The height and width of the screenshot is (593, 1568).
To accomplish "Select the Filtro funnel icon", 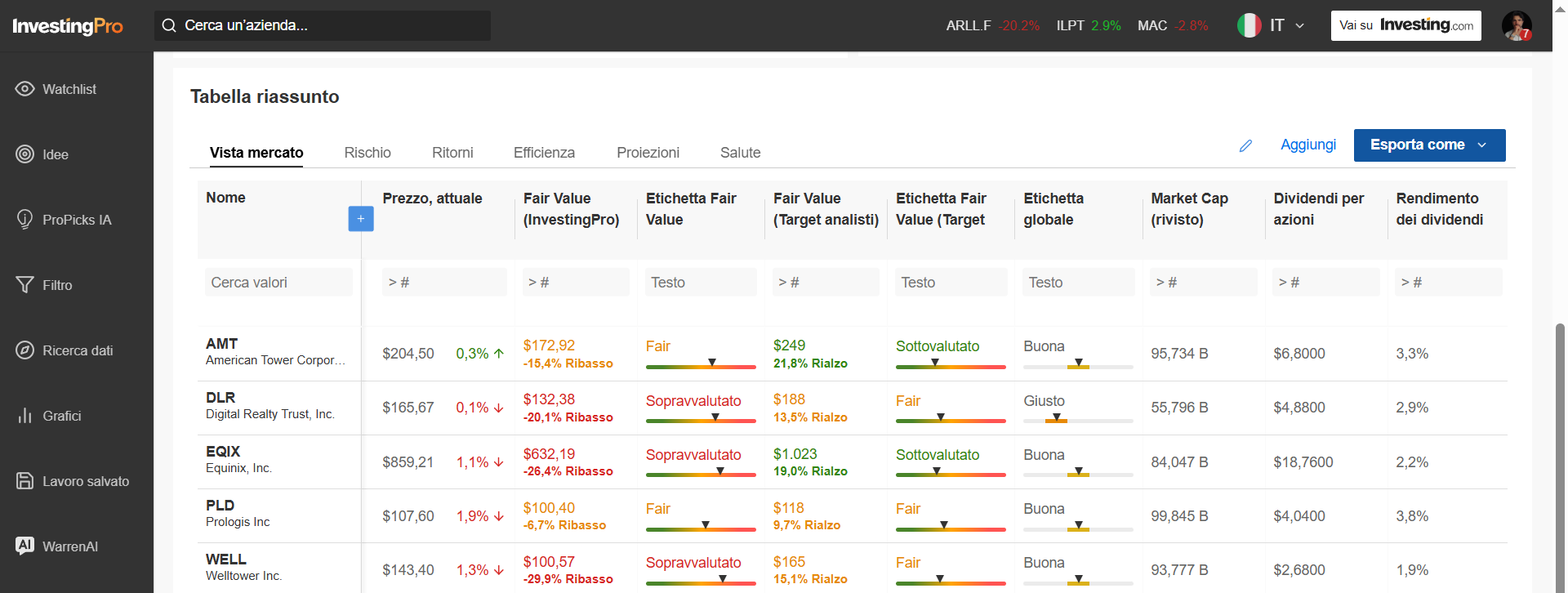I will pos(24,285).
